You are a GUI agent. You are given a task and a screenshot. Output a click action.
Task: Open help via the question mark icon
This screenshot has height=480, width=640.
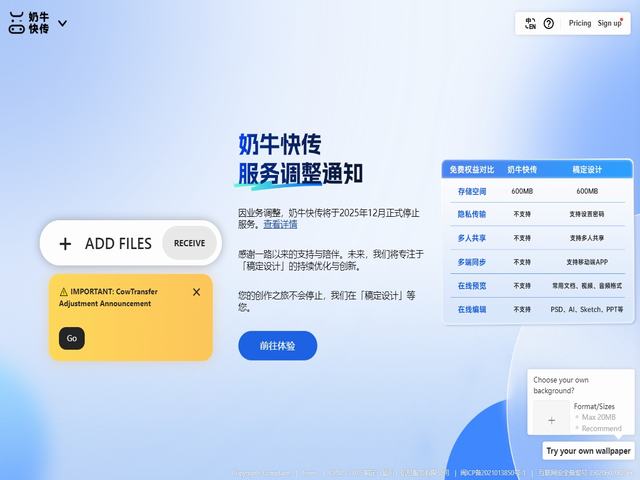click(549, 24)
